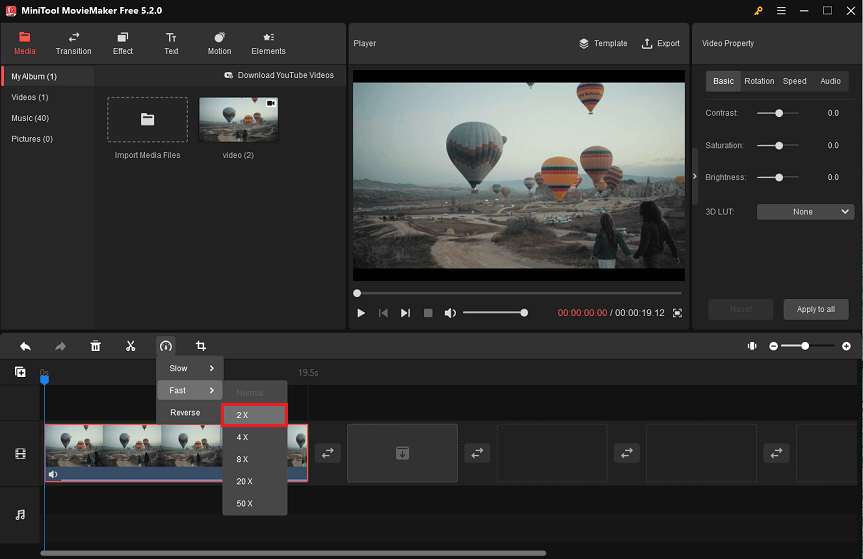863x559 pixels.
Task: Click the upgrade key icon
Action: tap(758, 10)
